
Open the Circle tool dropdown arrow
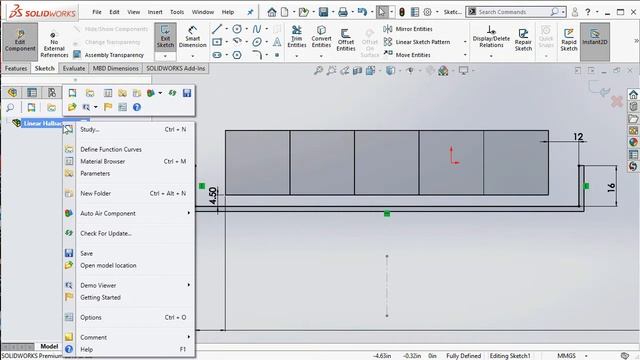(247, 29)
